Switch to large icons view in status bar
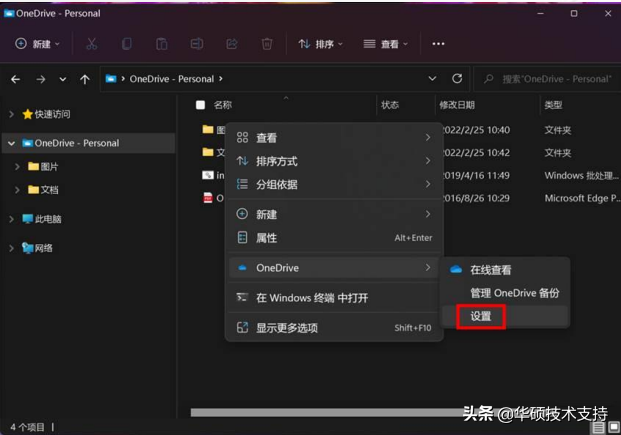This screenshot has width=621, height=435. pos(614,427)
